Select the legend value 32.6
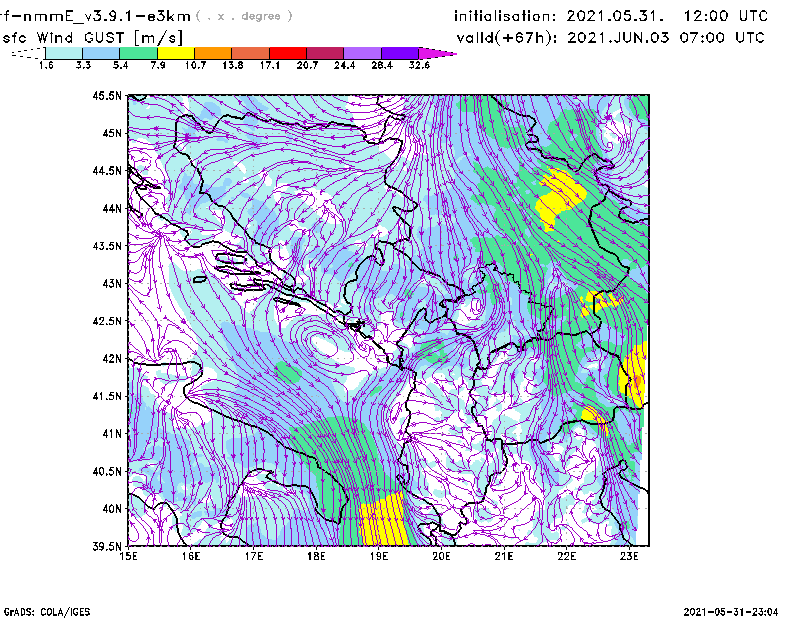800x618 pixels. click(419, 65)
